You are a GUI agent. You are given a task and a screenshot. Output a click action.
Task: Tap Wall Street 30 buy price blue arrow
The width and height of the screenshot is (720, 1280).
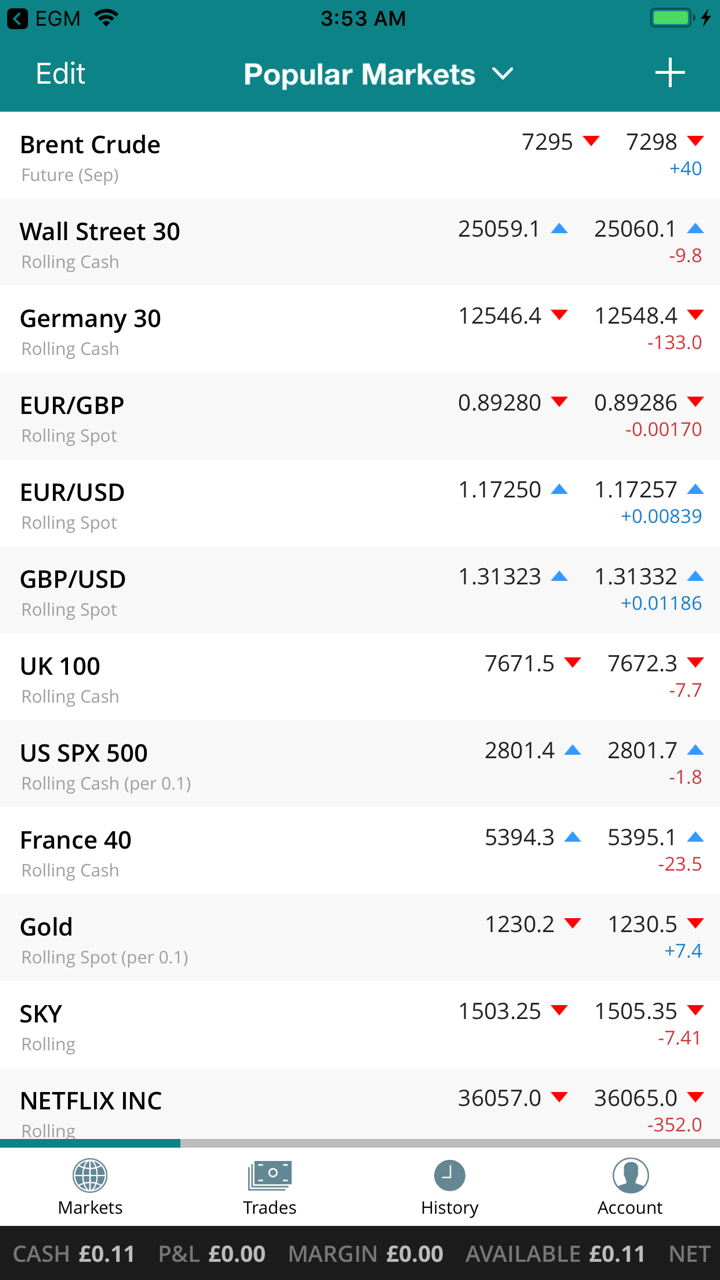[x=695, y=229]
